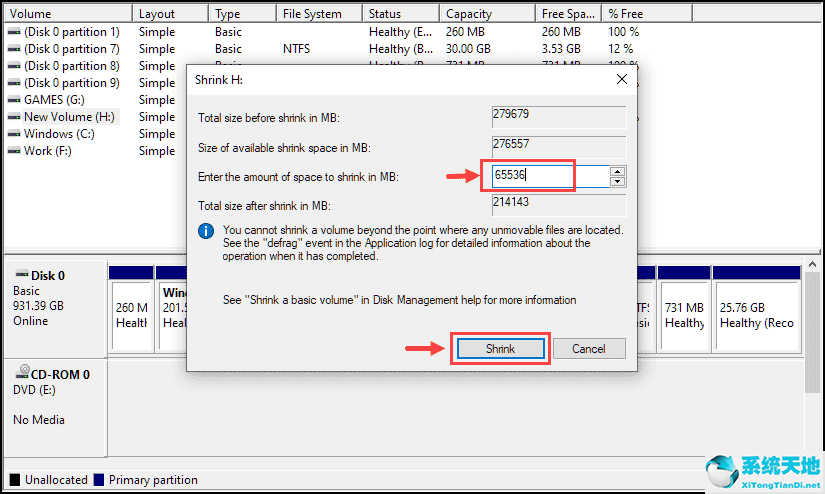Increase shrink amount with up spinner arrow
The image size is (825, 494).
(617, 171)
